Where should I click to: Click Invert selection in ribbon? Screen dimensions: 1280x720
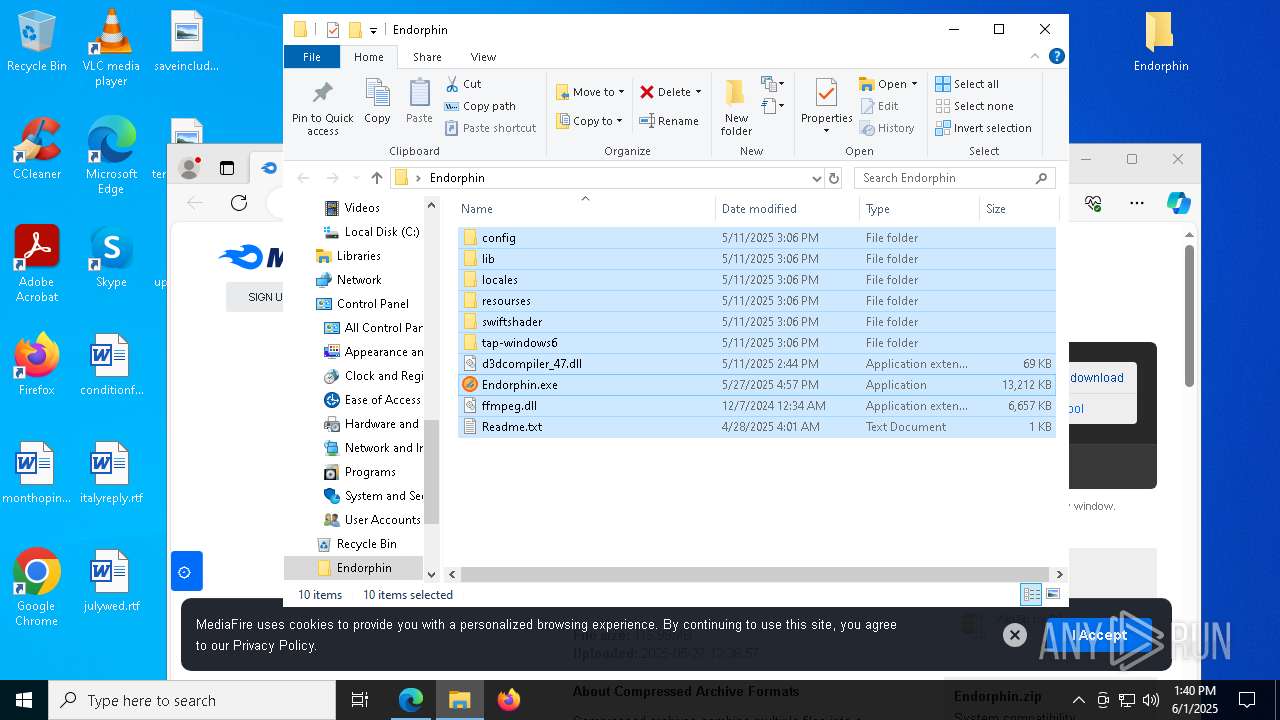tap(984, 128)
